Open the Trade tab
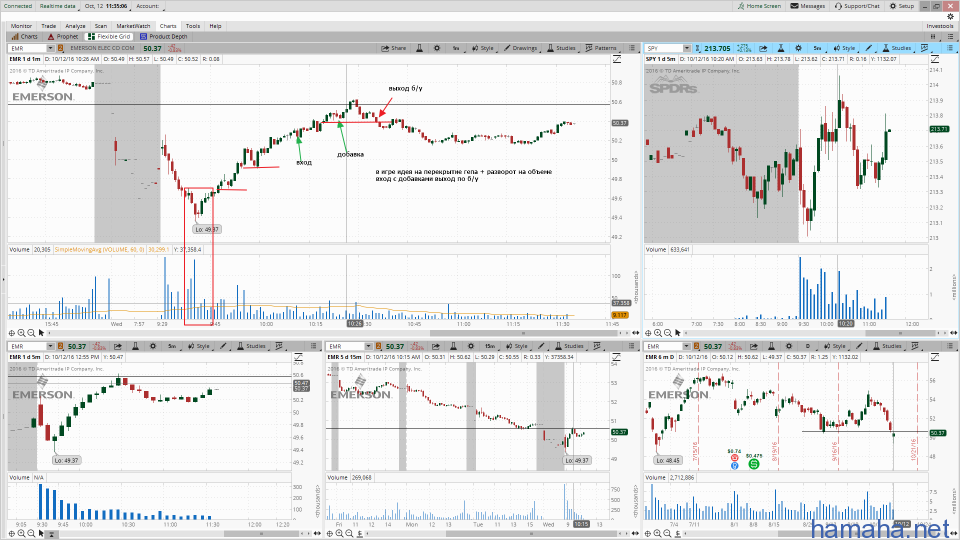 [x=48, y=26]
